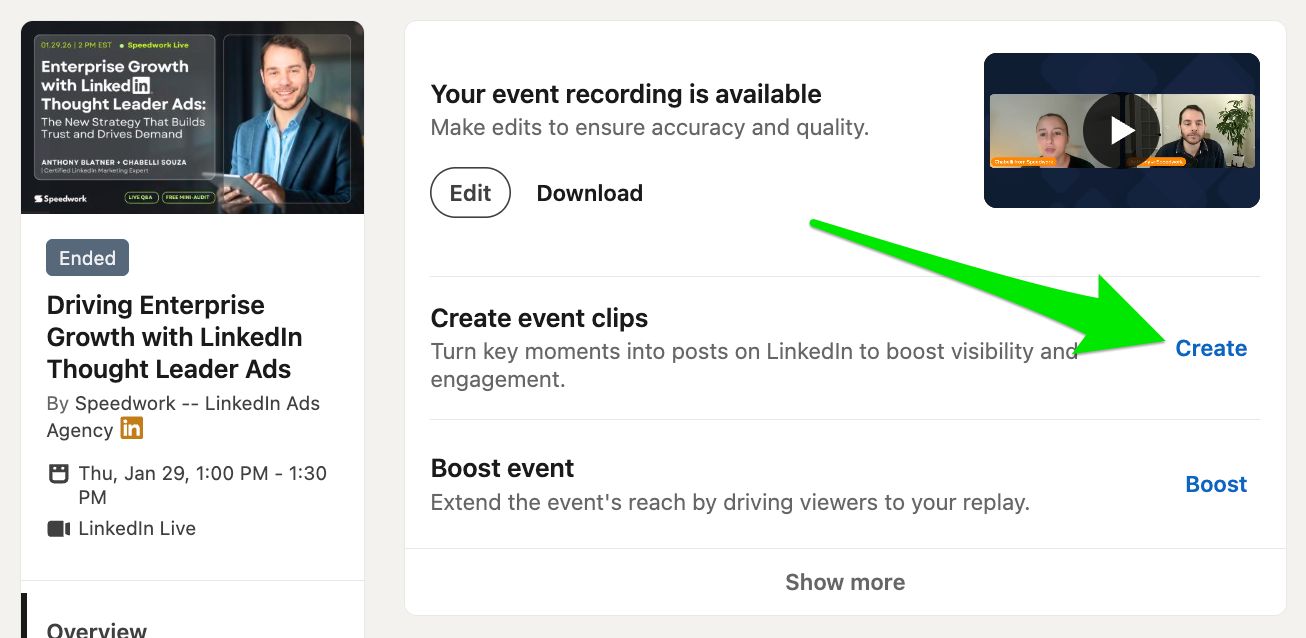The image size is (1306, 638).
Task: Click the video camera icon by LinkedIn Live
Action: [59, 528]
